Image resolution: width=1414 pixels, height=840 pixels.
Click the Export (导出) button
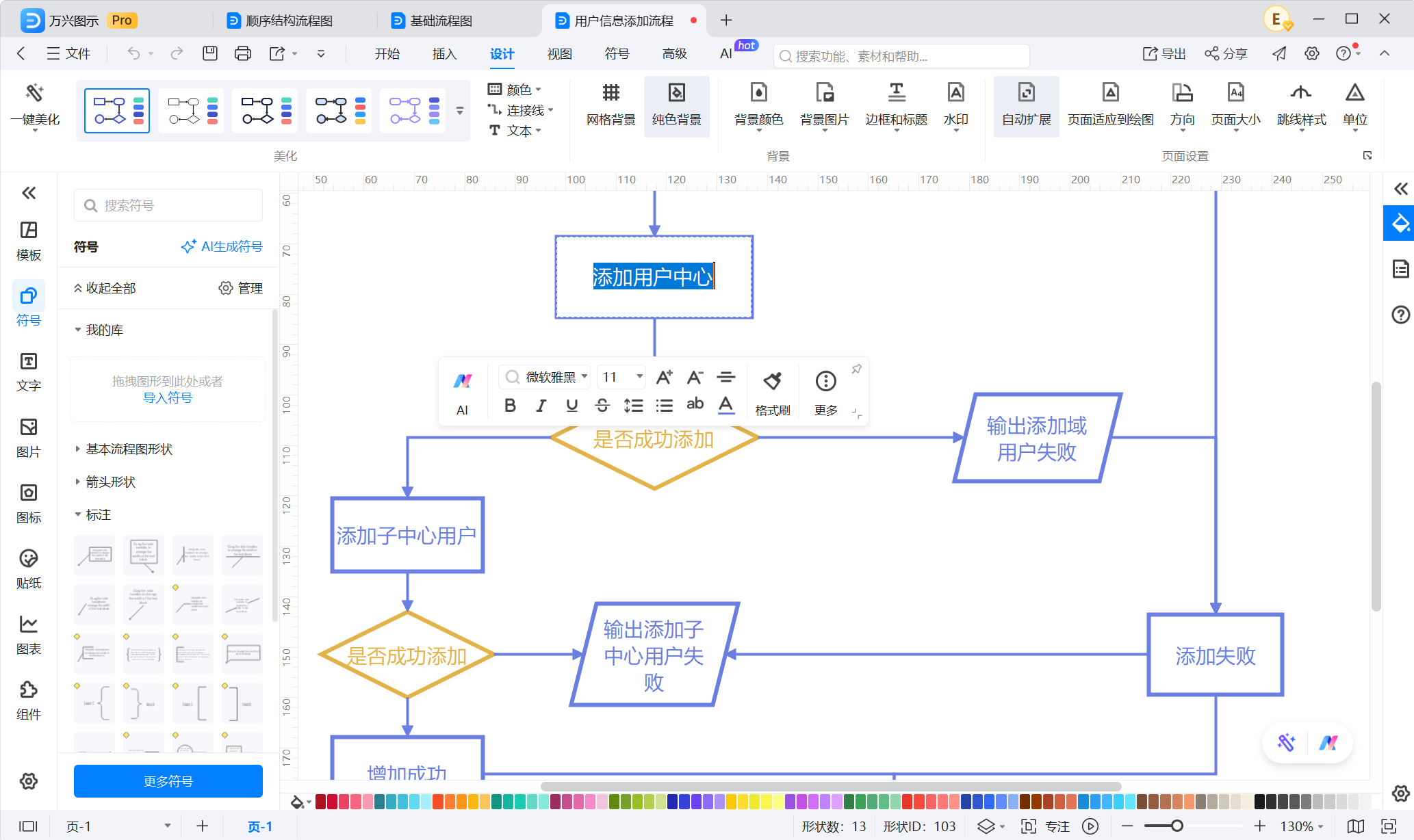[1164, 53]
